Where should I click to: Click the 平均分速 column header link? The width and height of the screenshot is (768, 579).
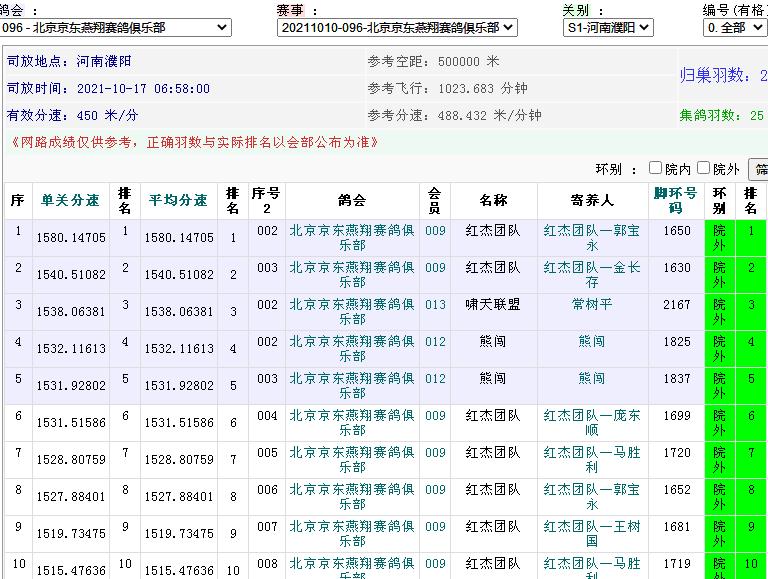[x=178, y=200]
